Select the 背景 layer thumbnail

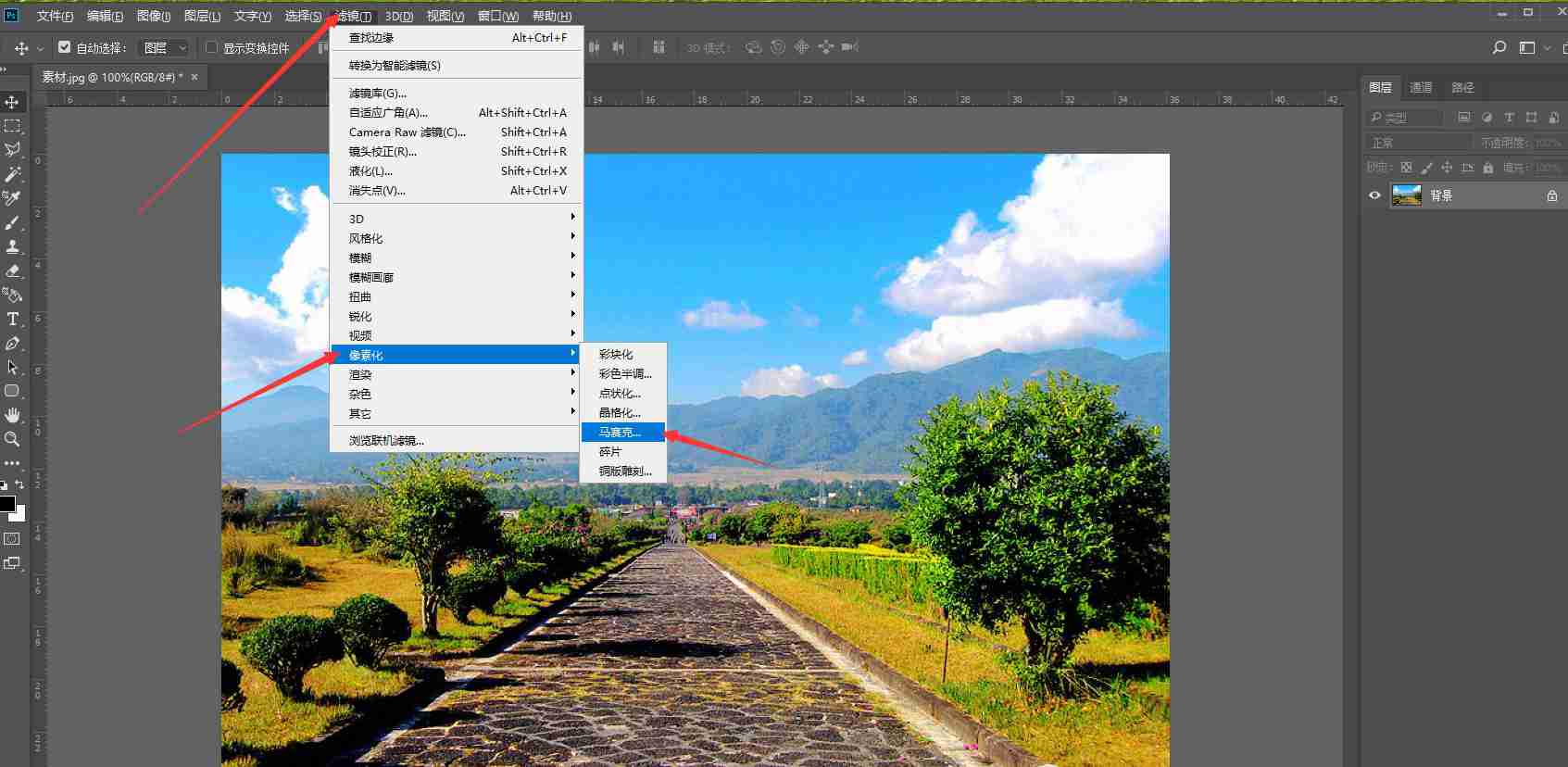click(1406, 195)
